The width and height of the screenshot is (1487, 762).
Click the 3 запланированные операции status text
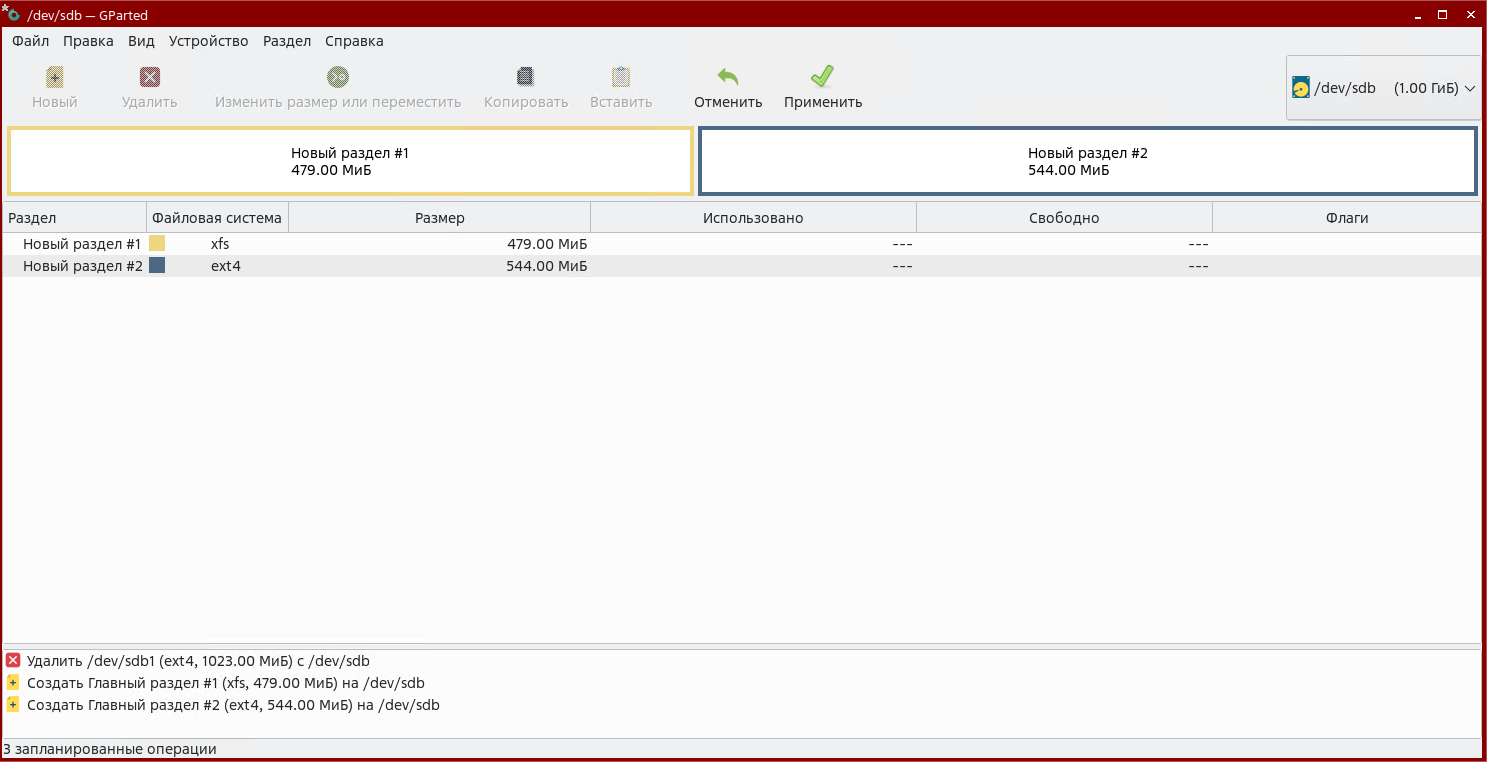tap(110, 749)
